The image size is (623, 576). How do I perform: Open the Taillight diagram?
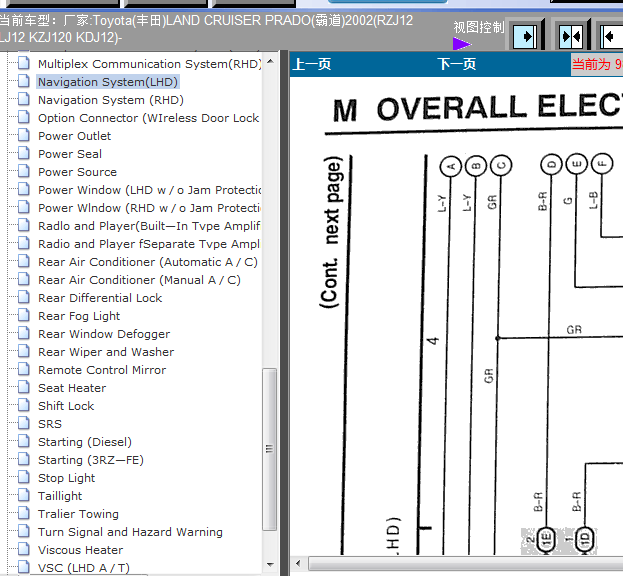click(60, 496)
